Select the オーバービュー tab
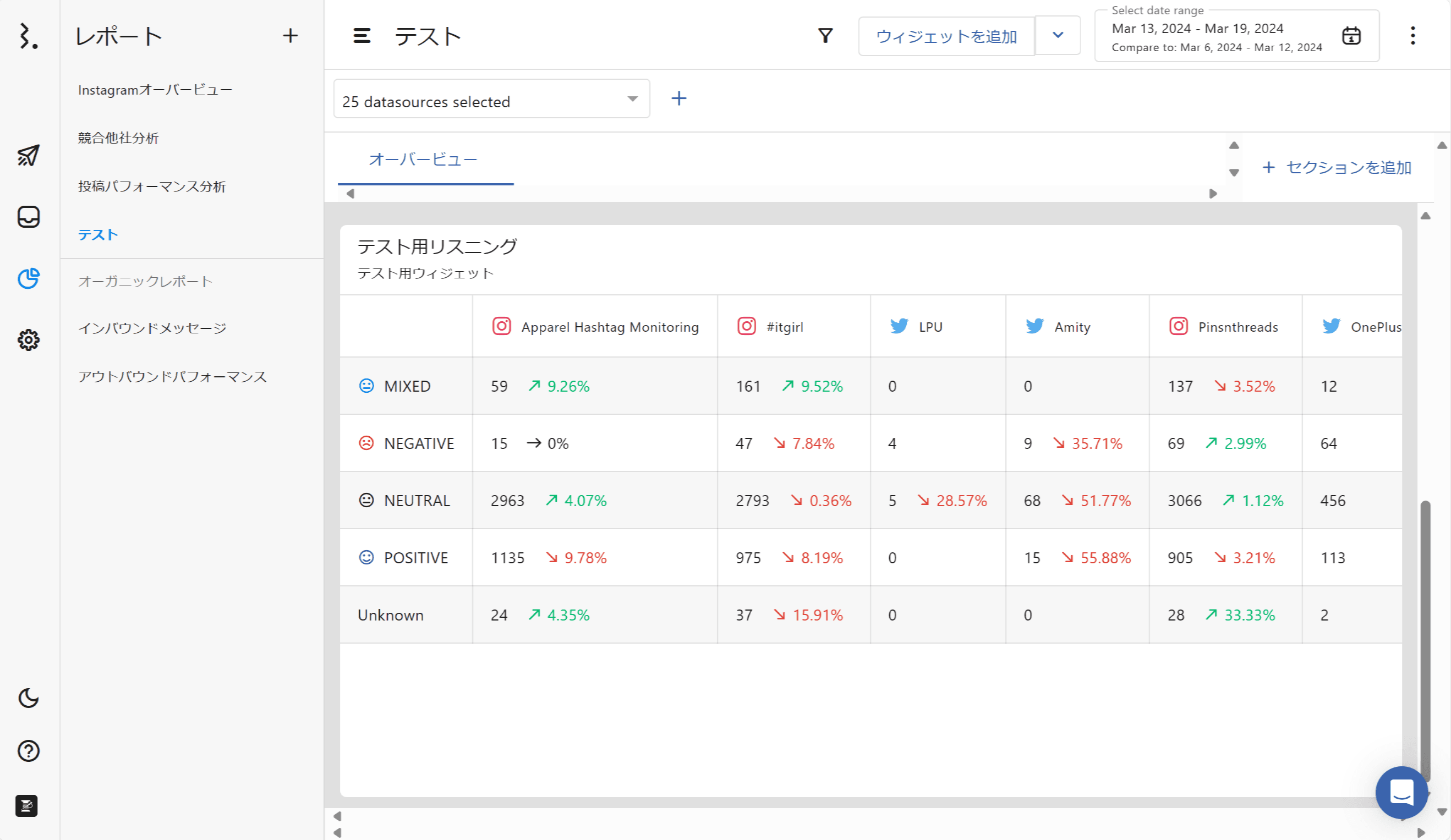Viewport: 1451px width, 840px height. pyautogui.click(x=423, y=160)
